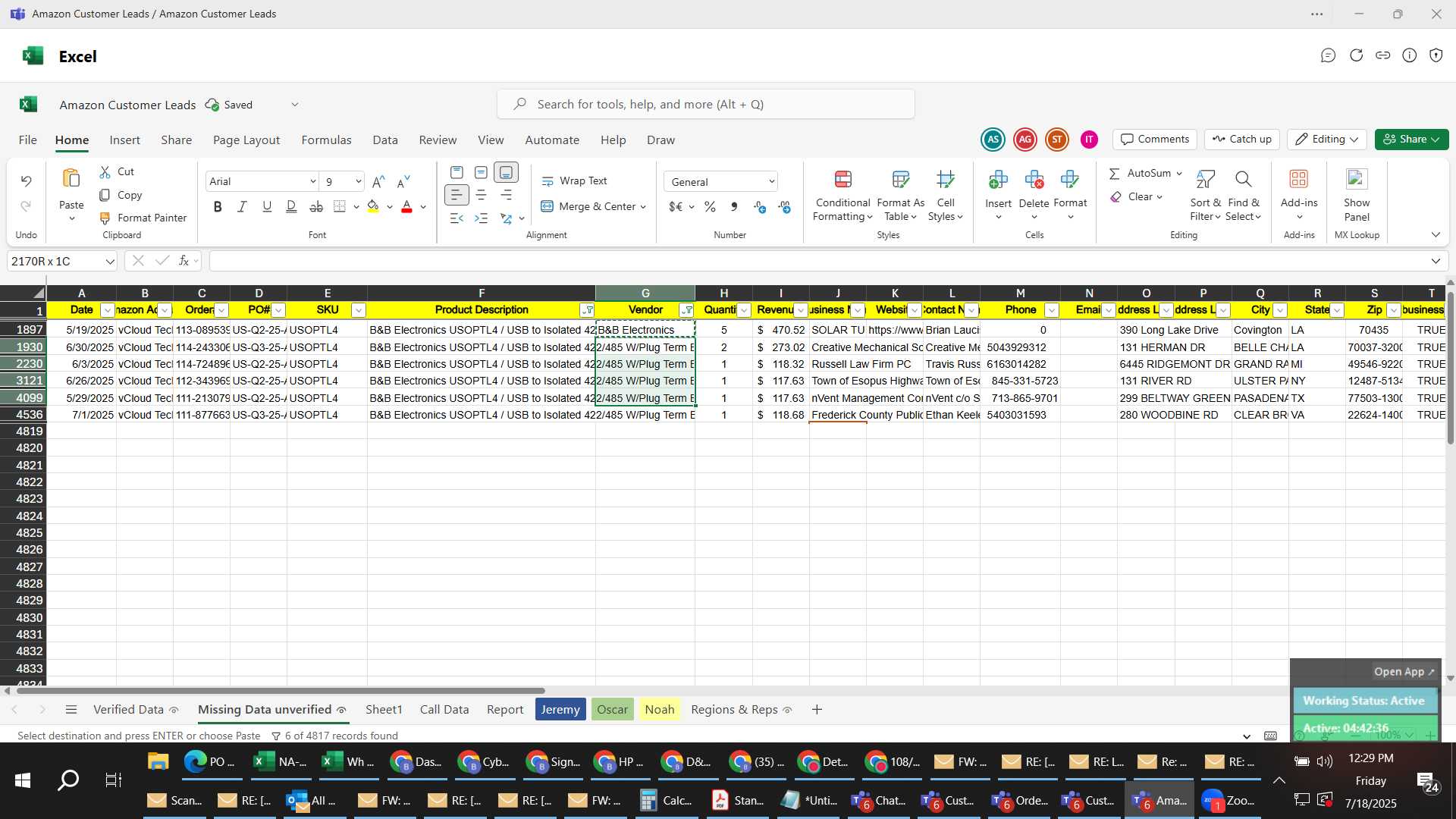Expand the formula bar chevron
The height and width of the screenshot is (819, 1456).
1436,262
